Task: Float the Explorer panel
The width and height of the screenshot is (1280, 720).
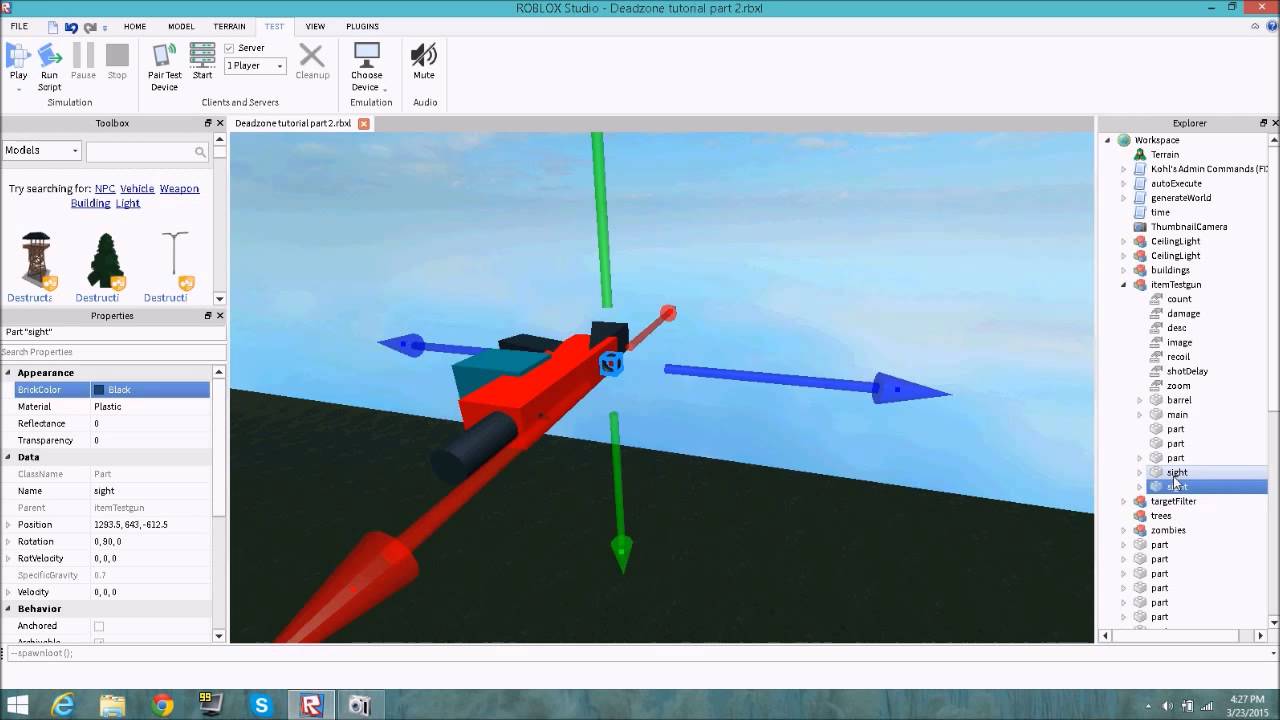Action: coord(1263,123)
